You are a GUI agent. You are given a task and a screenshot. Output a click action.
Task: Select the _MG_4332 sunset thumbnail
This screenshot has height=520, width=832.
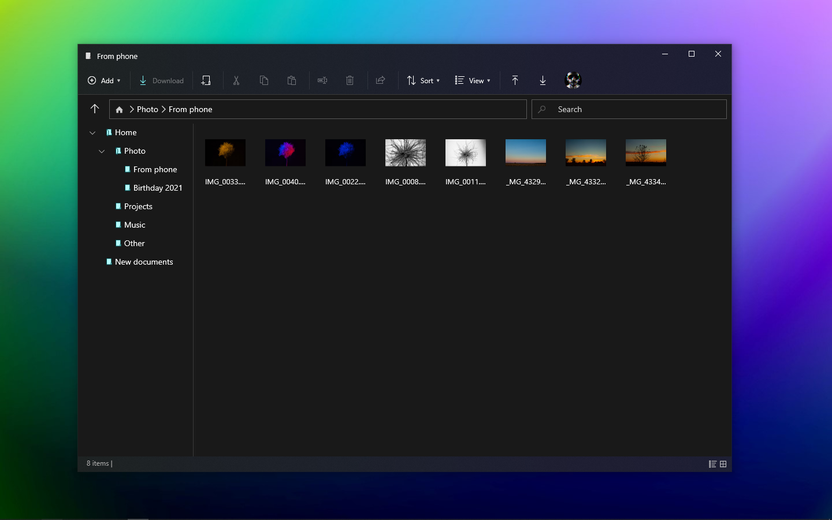(x=585, y=153)
